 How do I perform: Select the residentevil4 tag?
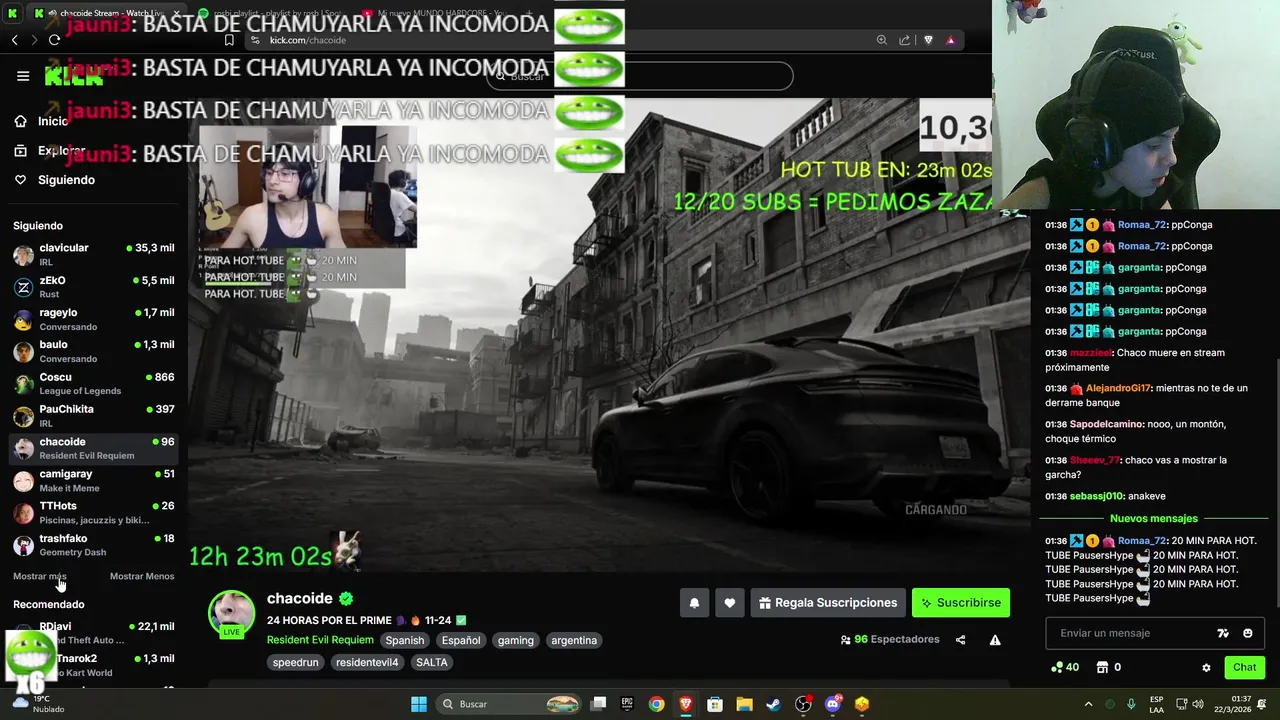(367, 662)
